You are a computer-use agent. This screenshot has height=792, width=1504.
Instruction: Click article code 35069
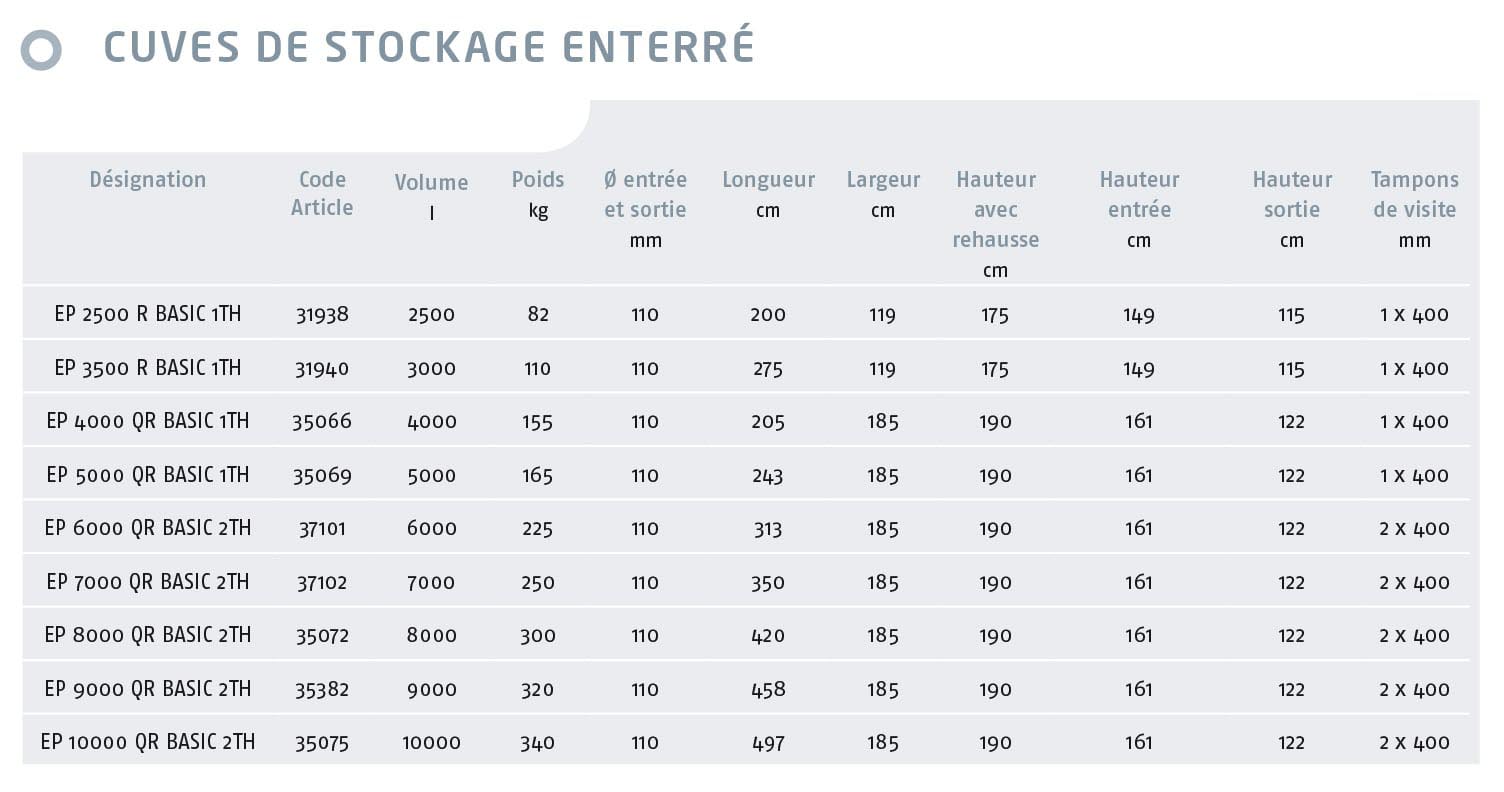[322, 475]
